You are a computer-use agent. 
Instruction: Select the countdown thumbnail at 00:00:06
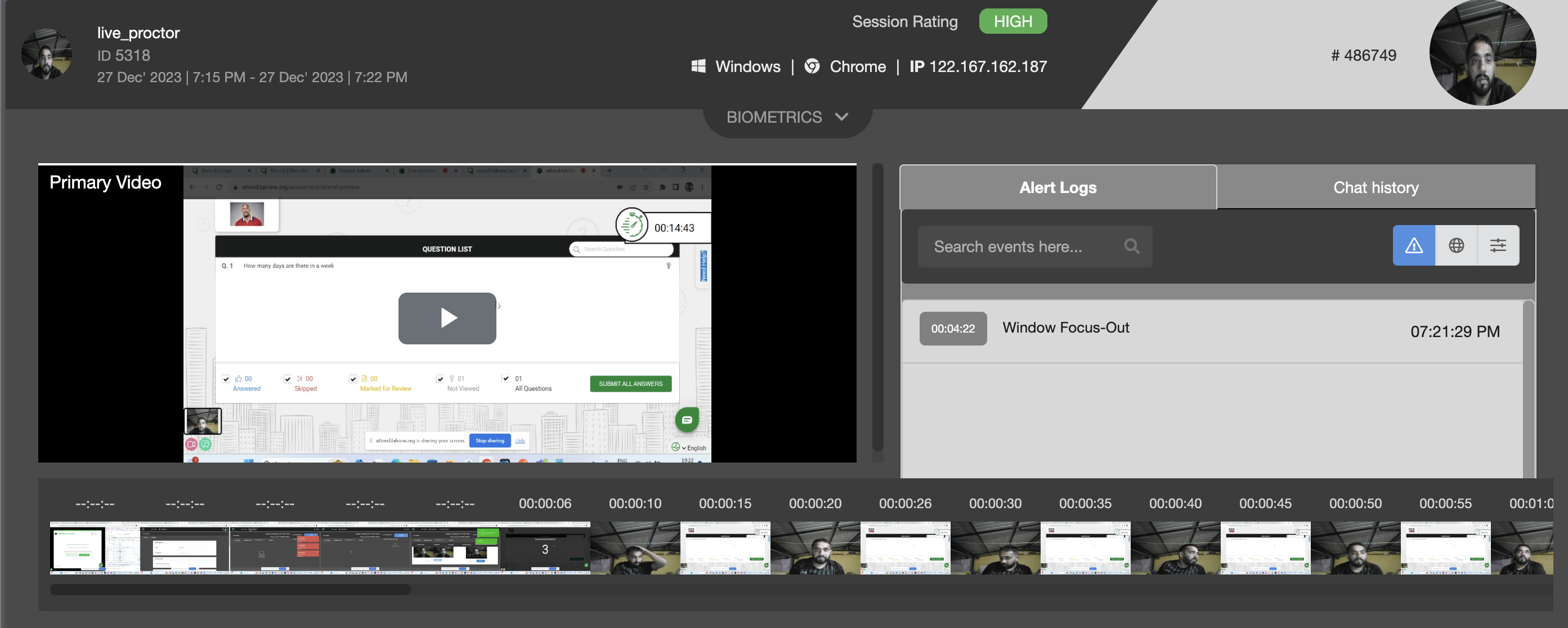(545, 548)
